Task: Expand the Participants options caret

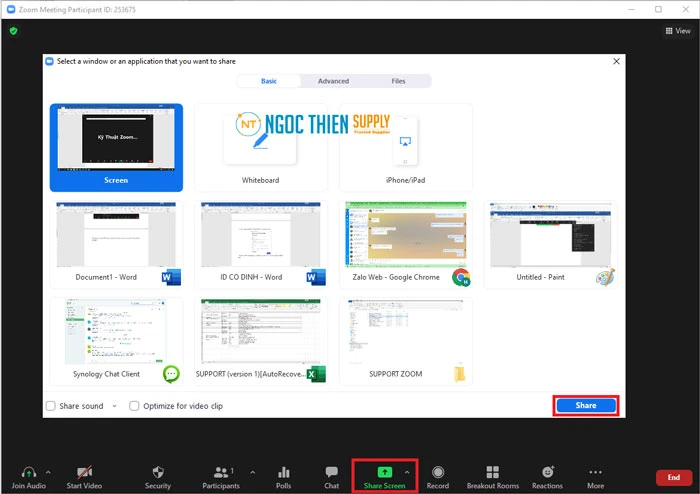Action: click(x=253, y=472)
